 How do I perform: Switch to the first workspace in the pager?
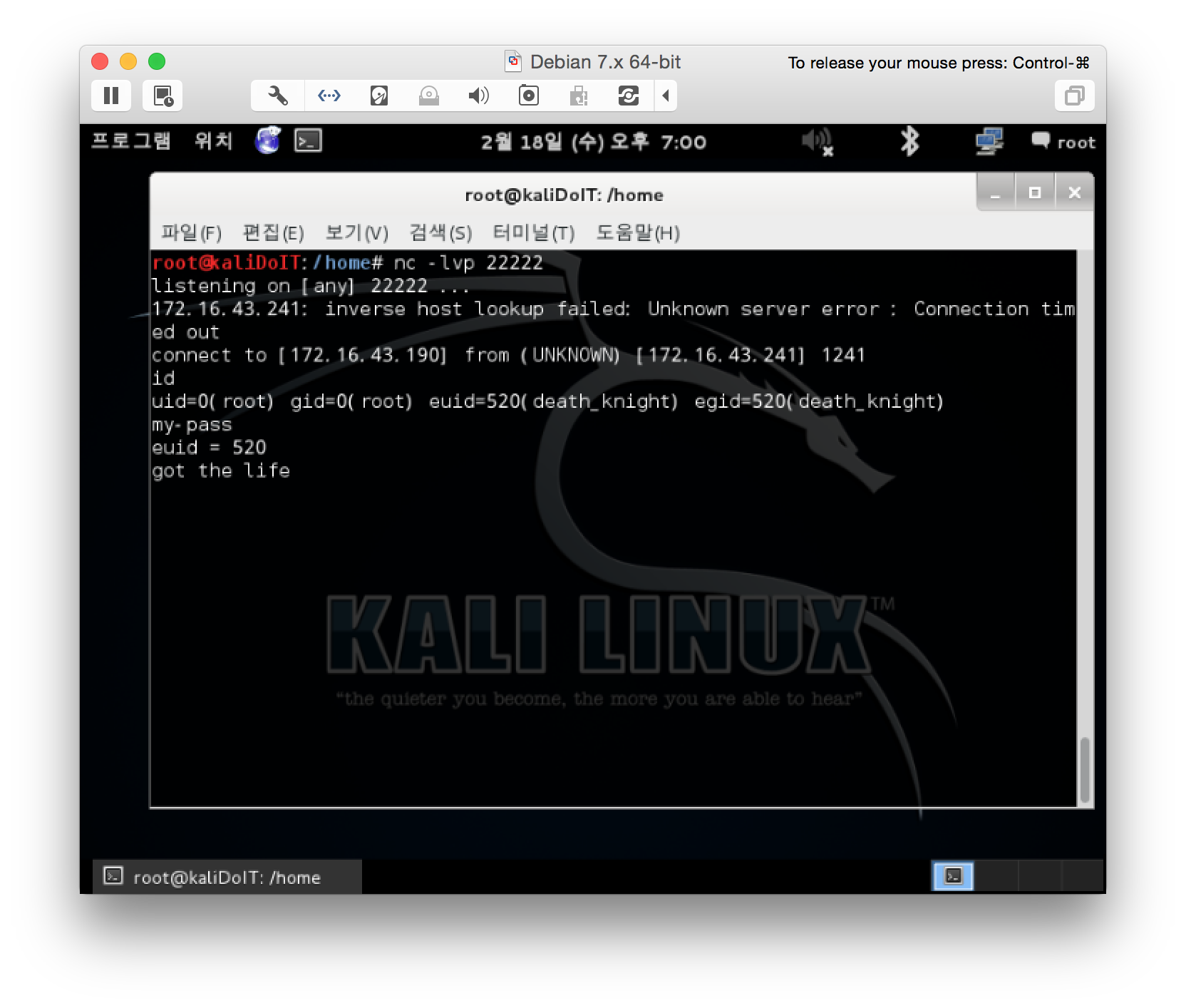tap(952, 876)
